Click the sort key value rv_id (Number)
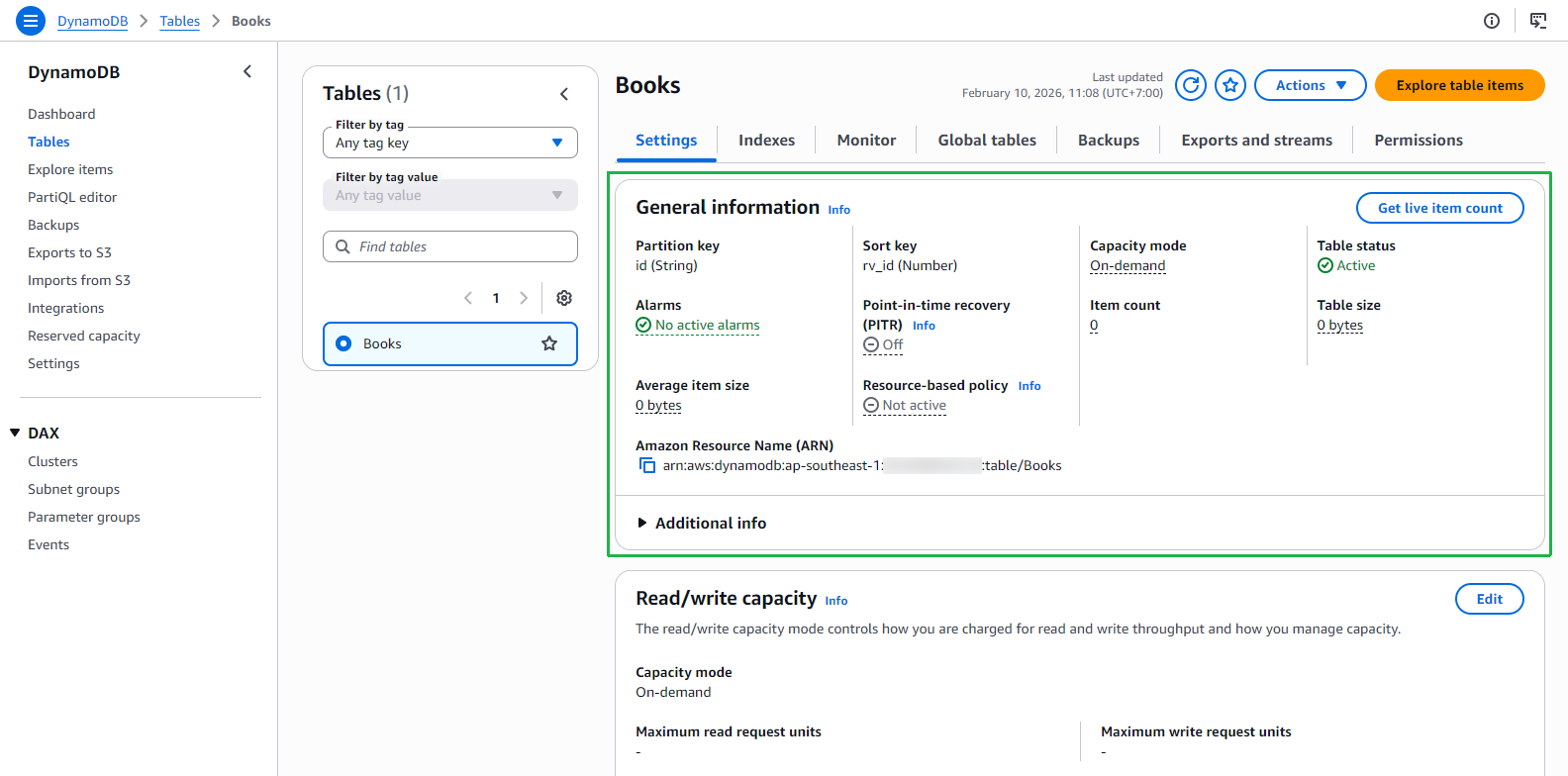1568x776 pixels. tap(910, 265)
